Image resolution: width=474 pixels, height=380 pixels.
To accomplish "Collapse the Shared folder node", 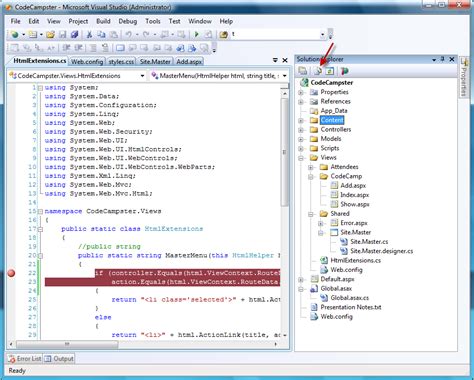I will 311,214.
